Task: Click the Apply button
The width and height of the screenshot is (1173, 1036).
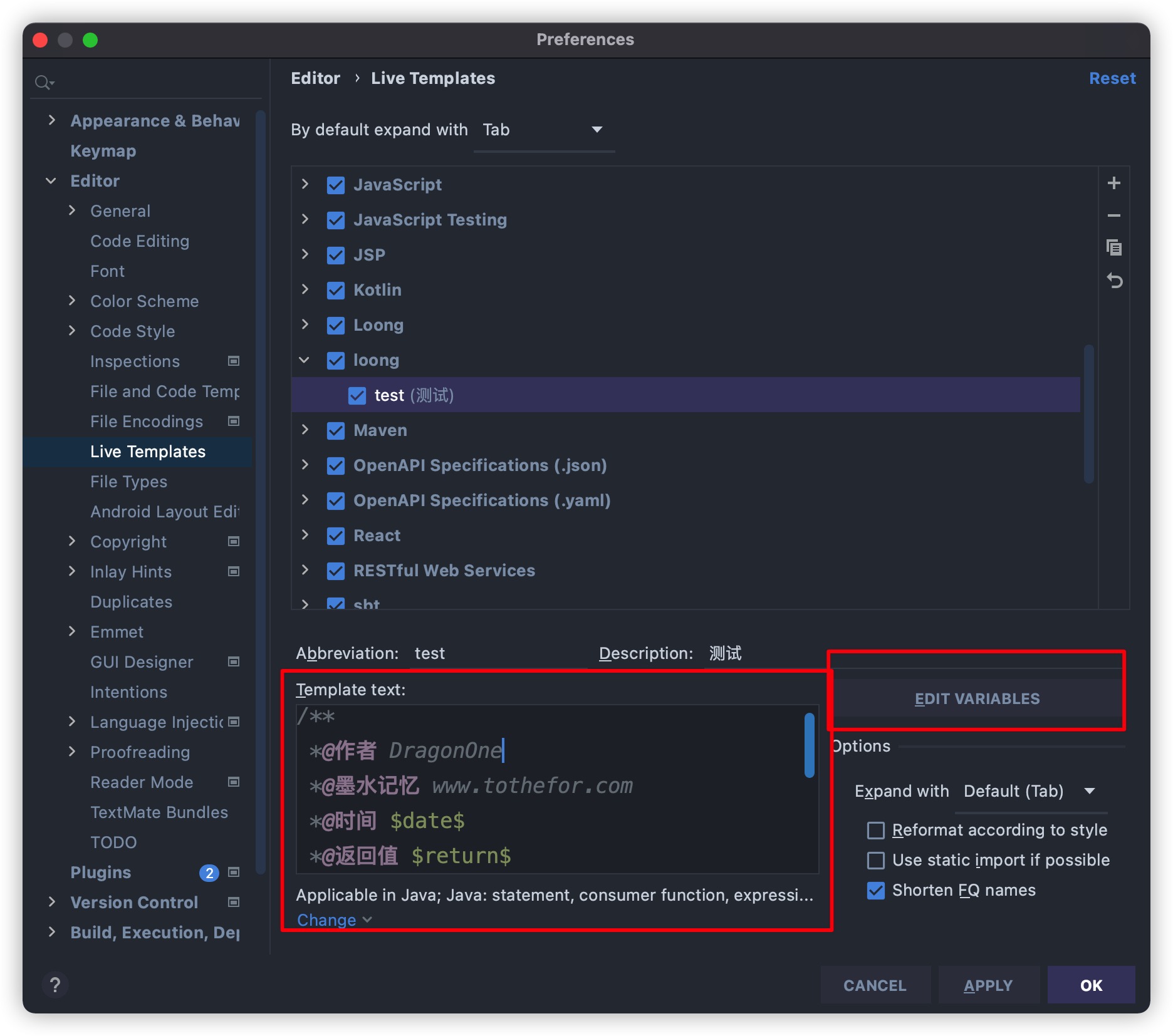Action: click(x=988, y=985)
